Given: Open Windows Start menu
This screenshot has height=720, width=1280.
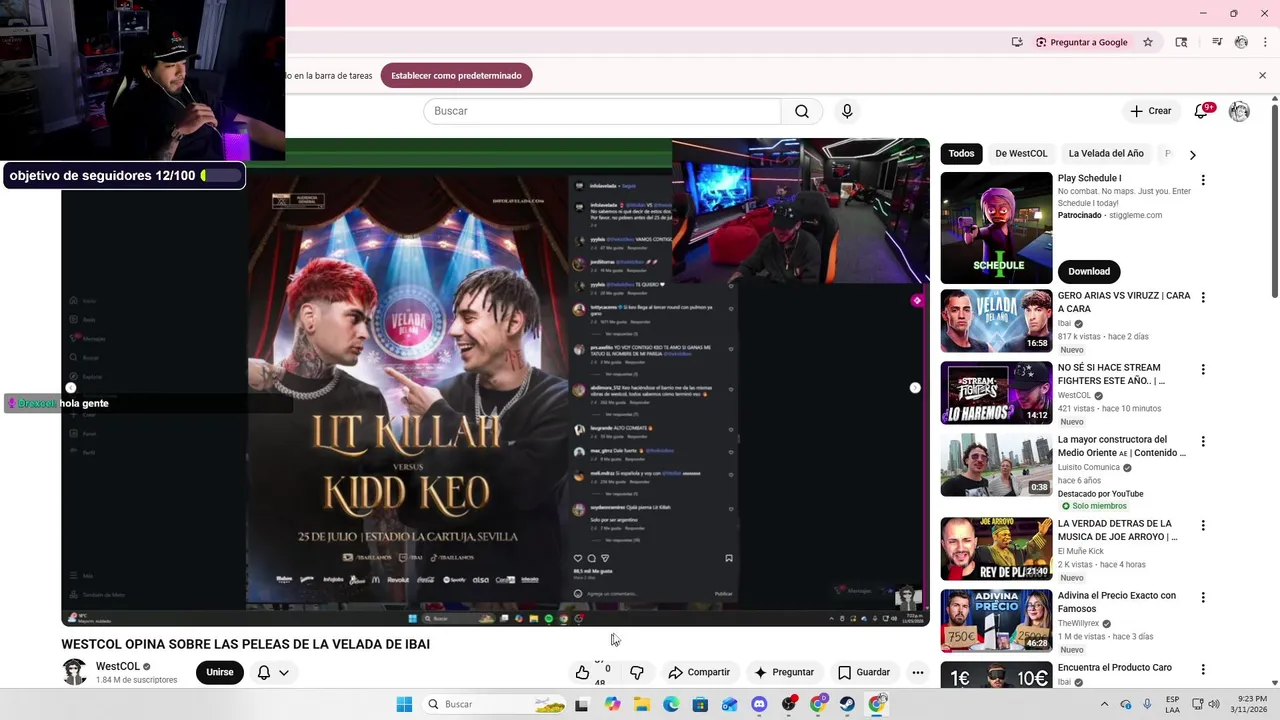Looking at the screenshot, I should (x=404, y=704).
